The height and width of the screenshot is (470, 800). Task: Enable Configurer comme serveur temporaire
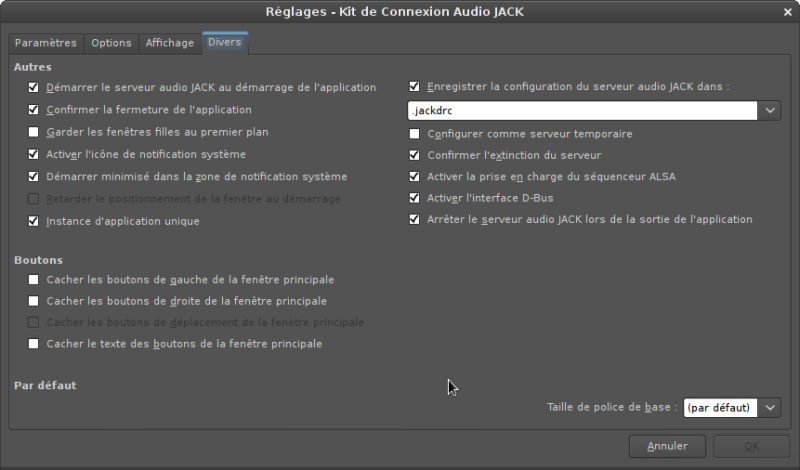(414, 134)
